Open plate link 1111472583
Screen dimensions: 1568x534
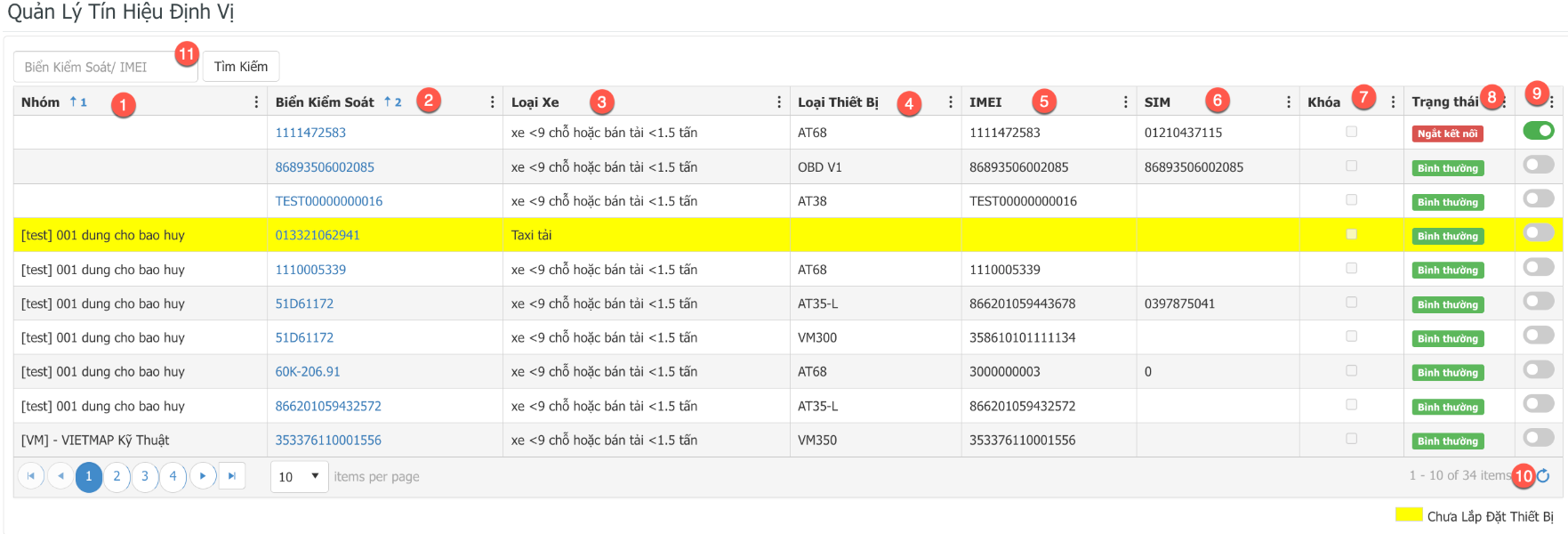(x=310, y=133)
